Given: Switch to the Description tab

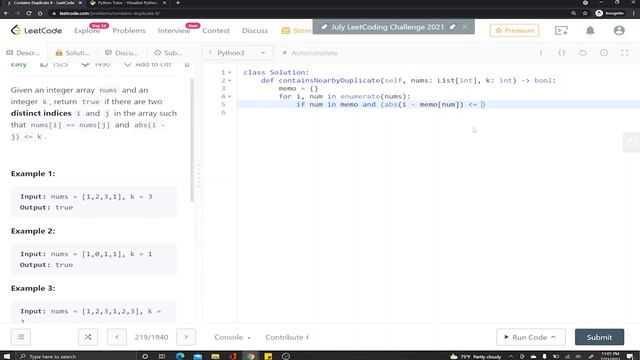Looking at the screenshot, I should click(x=23, y=53).
